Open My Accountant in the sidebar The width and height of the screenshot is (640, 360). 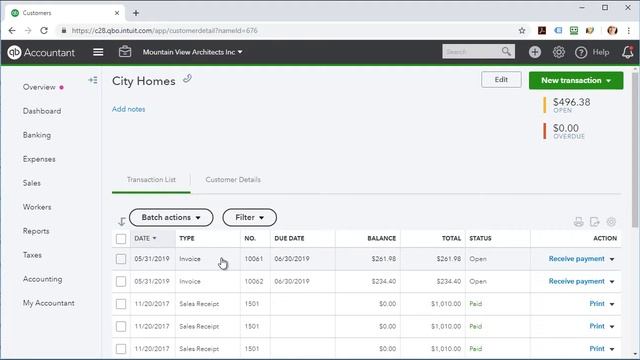[49, 303]
